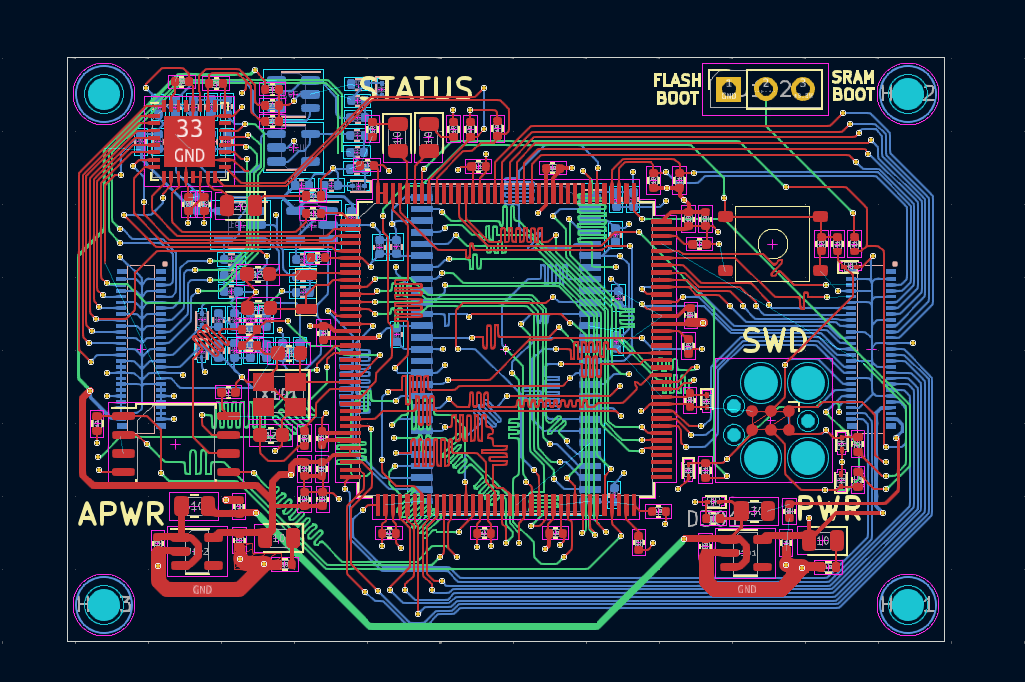
Task: Select the SWD connector bottom-right large hole
Action: (x=807, y=456)
